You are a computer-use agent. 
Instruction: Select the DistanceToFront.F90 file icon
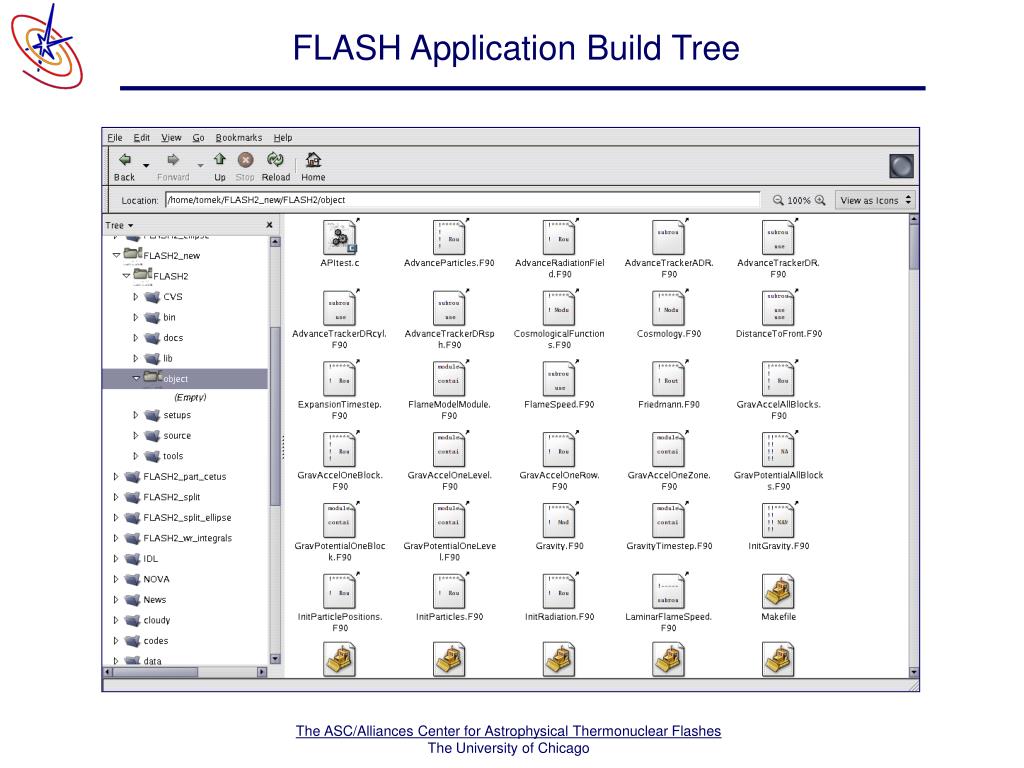[x=778, y=308]
